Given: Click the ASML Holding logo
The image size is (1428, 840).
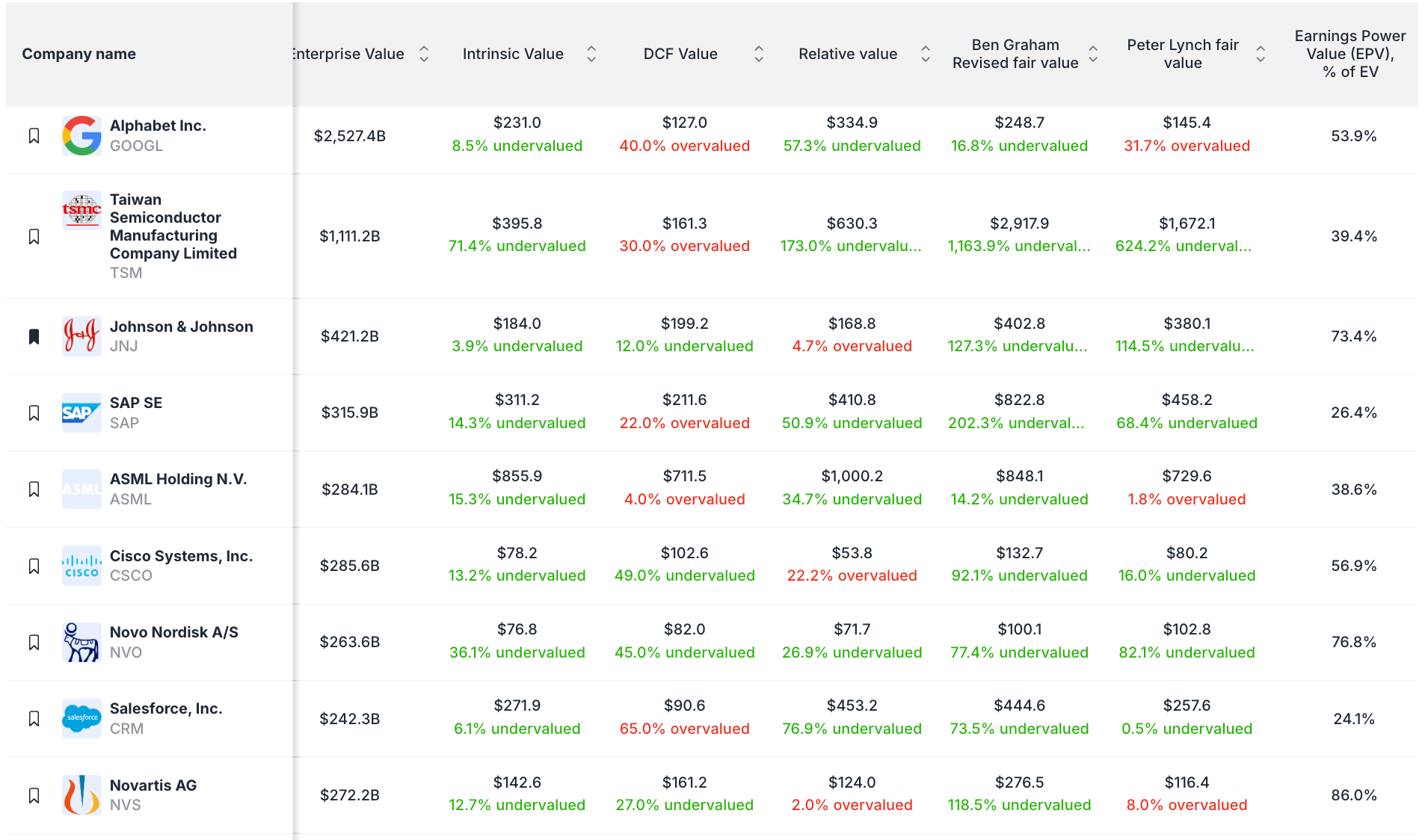Looking at the screenshot, I should [81, 489].
